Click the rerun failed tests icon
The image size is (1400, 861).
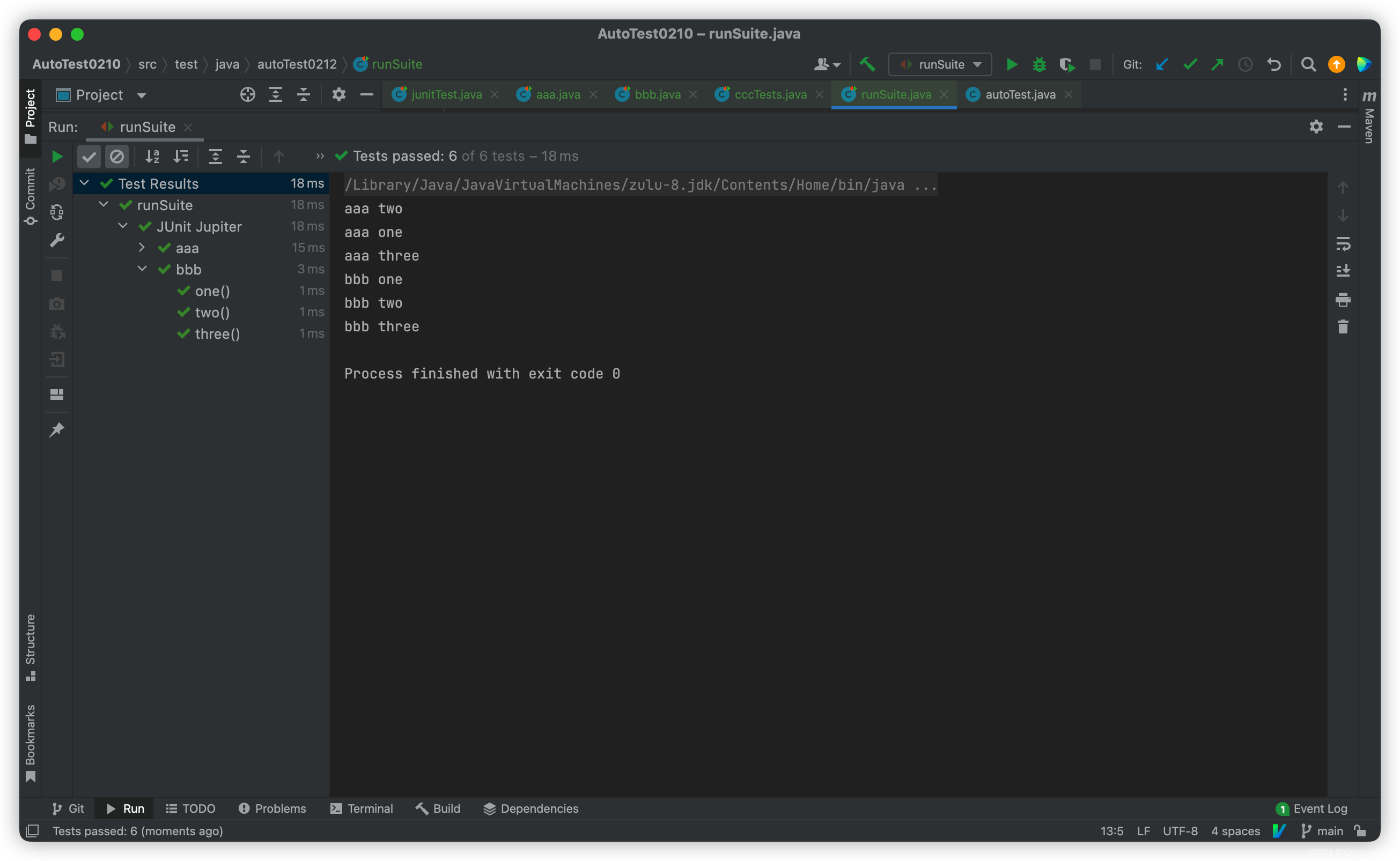pos(57,184)
